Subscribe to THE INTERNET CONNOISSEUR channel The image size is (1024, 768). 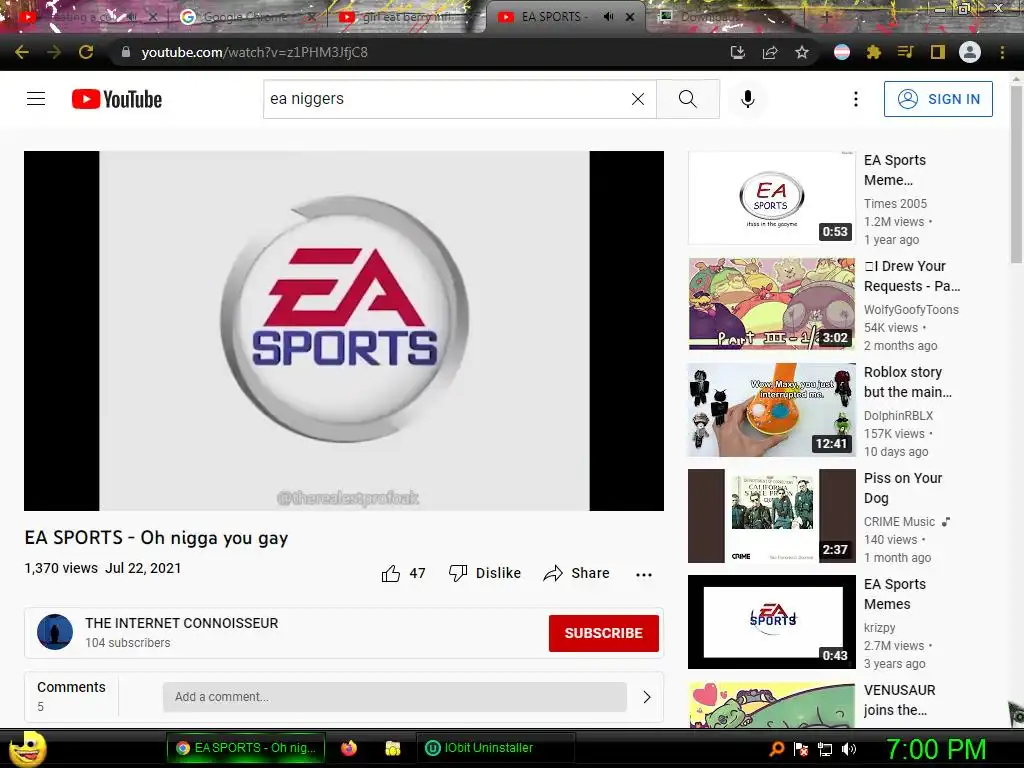pyautogui.click(x=603, y=633)
